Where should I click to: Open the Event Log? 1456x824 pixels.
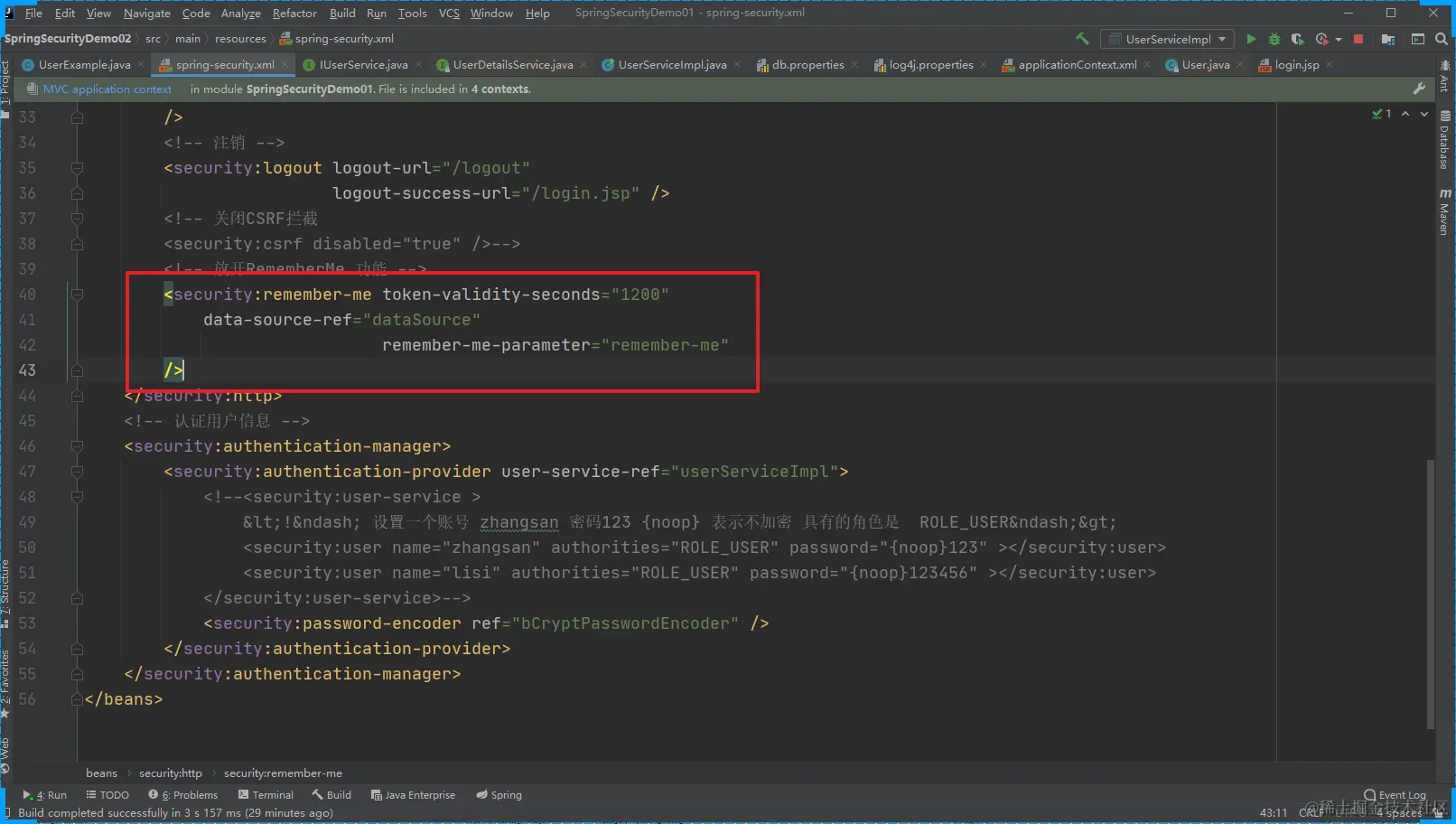point(1395,795)
